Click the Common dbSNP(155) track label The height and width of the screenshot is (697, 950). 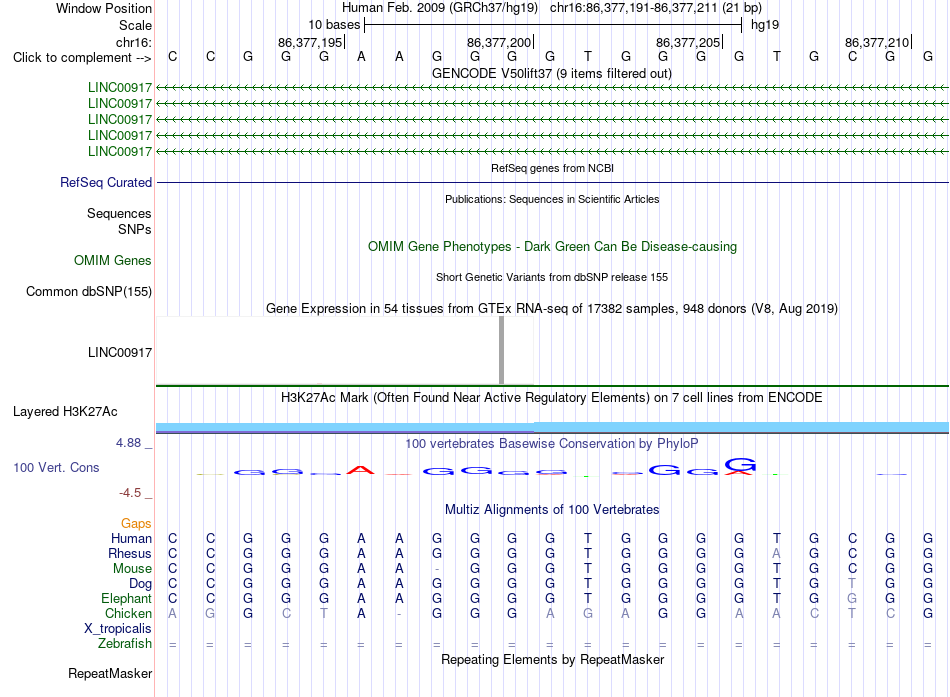(x=89, y=292)
